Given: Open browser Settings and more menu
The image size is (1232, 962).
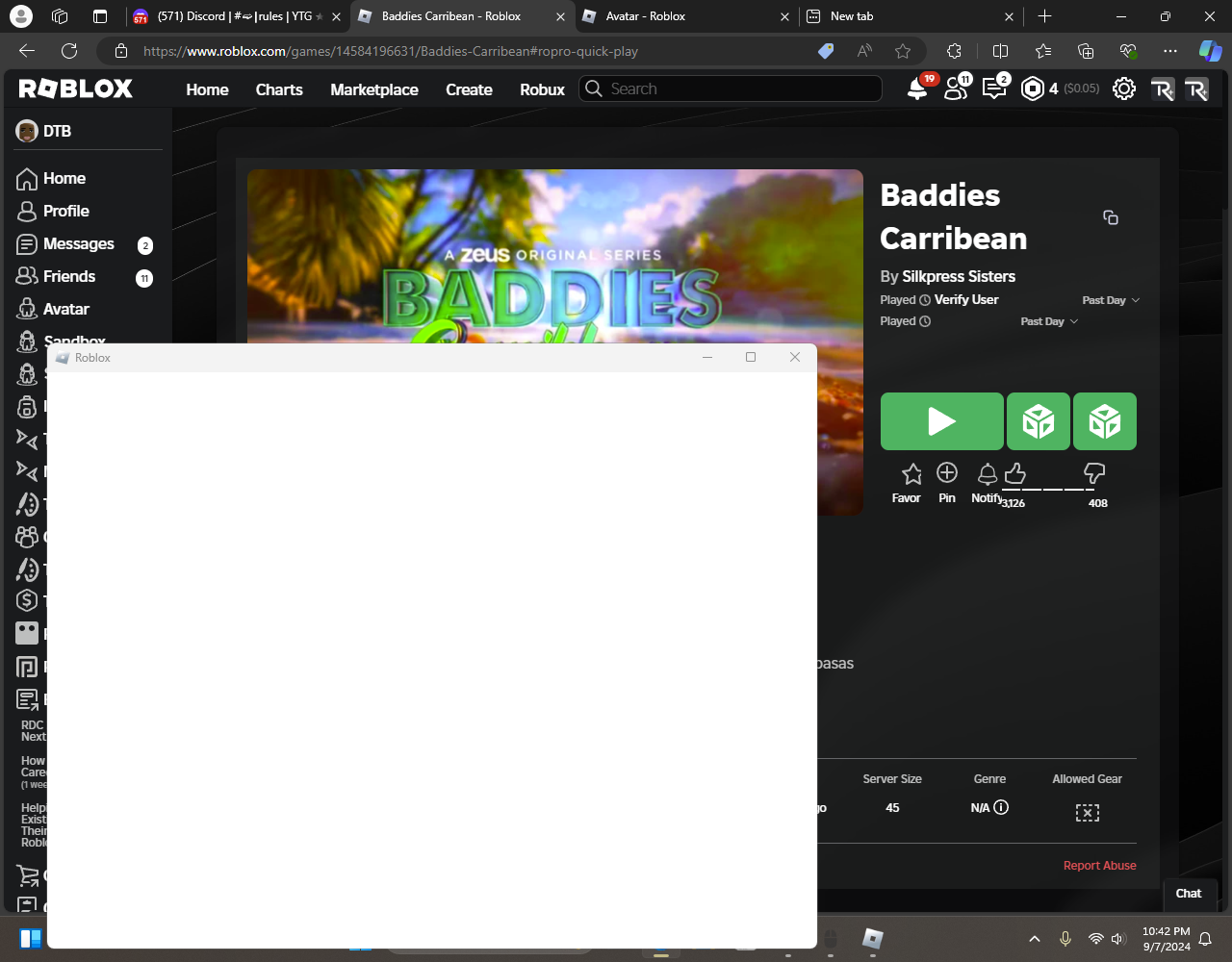Looking at the screenshot, I should (1170, 51).
